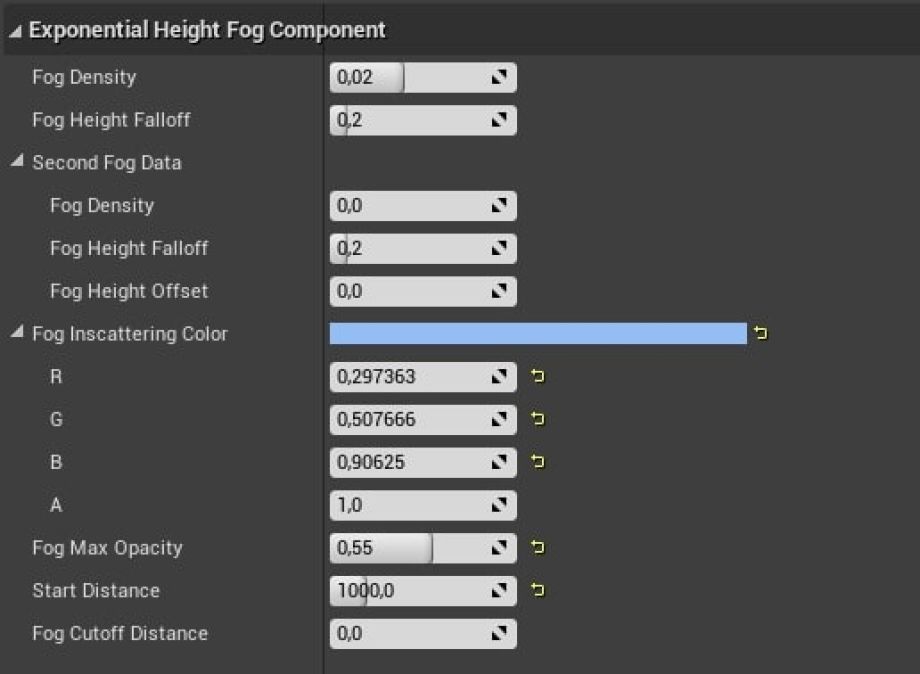Reset Fog Inscattering Color to default

tap(761, 334)
